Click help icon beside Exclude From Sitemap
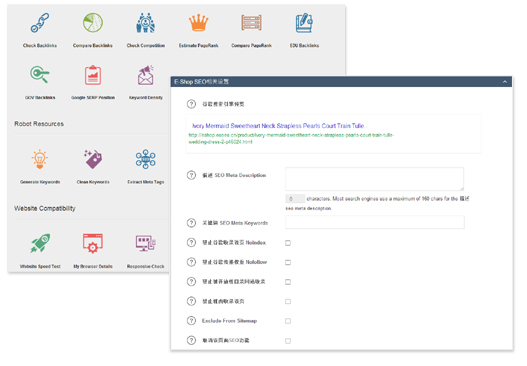This screenshot has width=527, height=366. [191, 321]
